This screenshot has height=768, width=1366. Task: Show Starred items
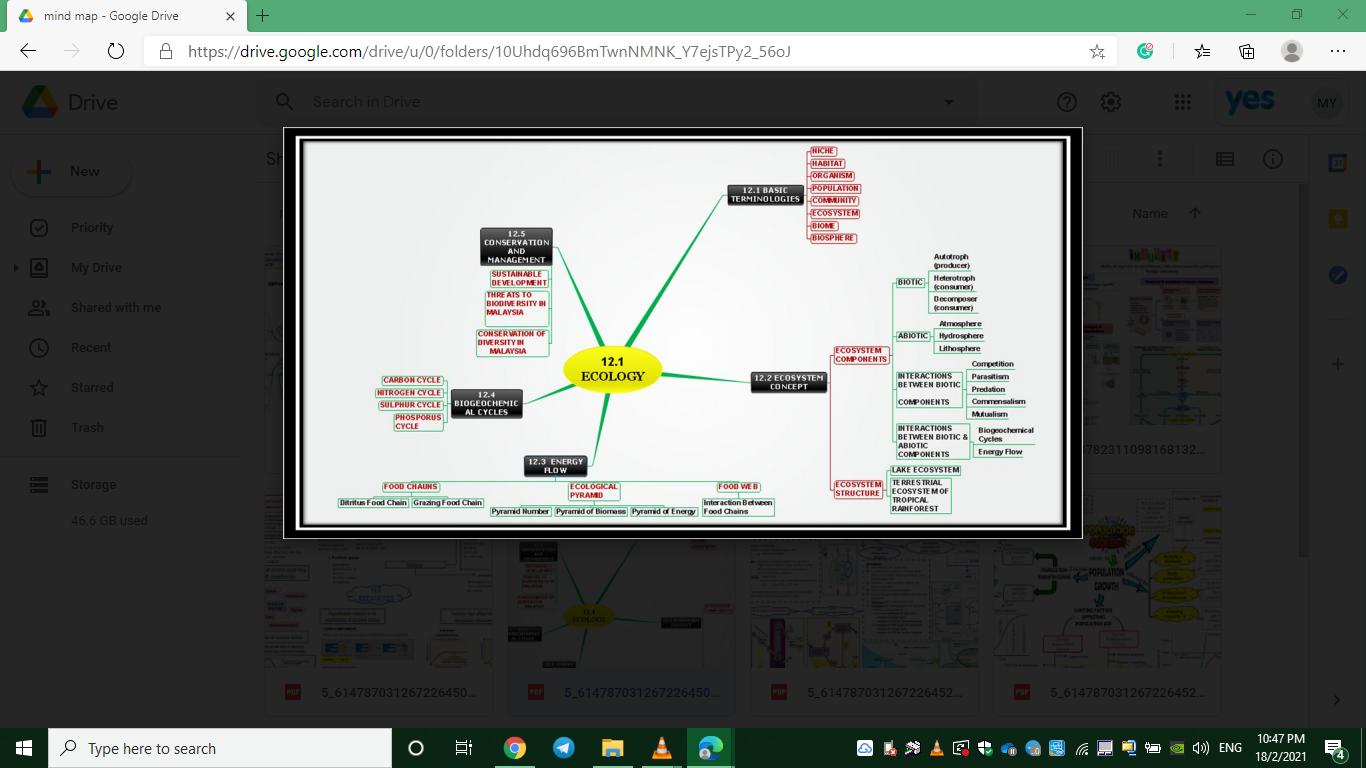[x=92, y=388]
